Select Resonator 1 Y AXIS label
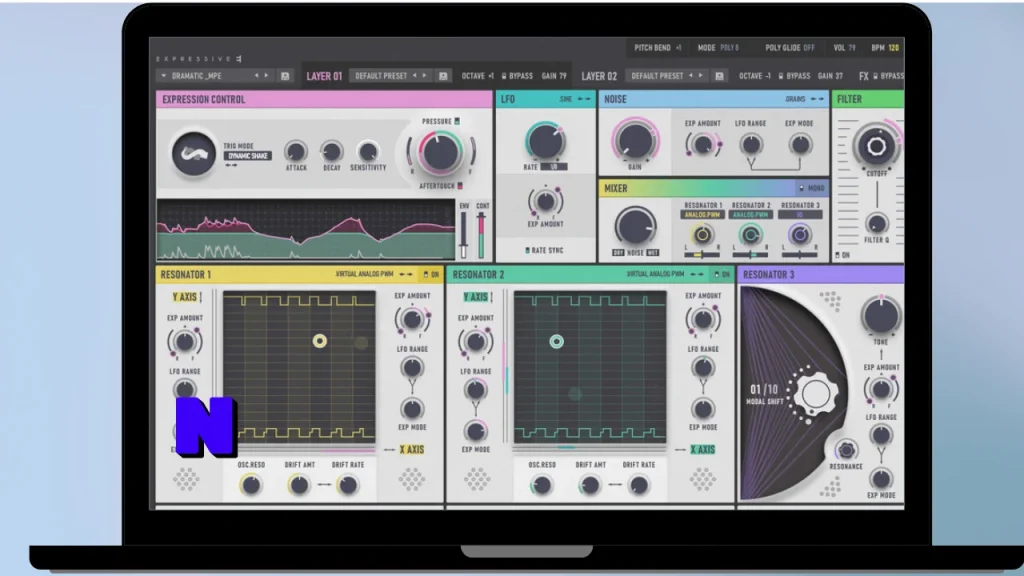Viewport: 1024px width, 576px height. [x=184, y=297]
